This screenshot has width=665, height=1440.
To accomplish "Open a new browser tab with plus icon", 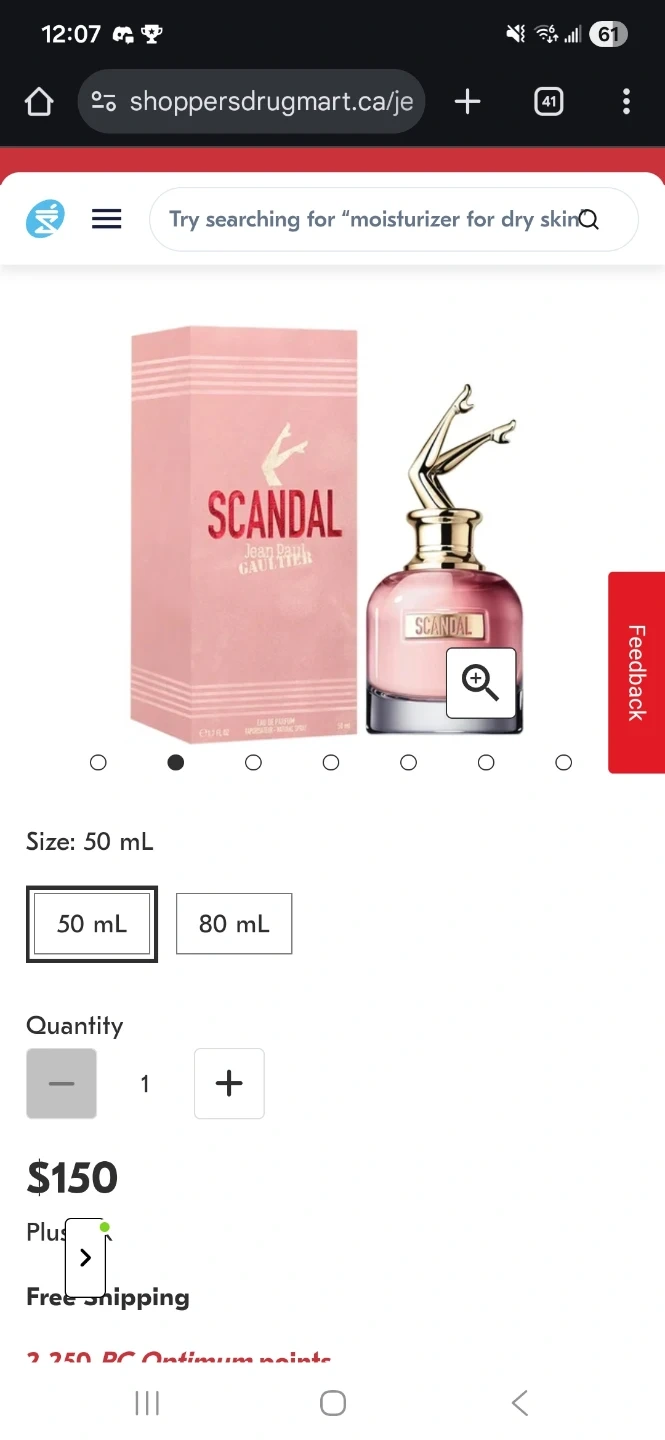I will pyautogui.click(x=467, y=101).
